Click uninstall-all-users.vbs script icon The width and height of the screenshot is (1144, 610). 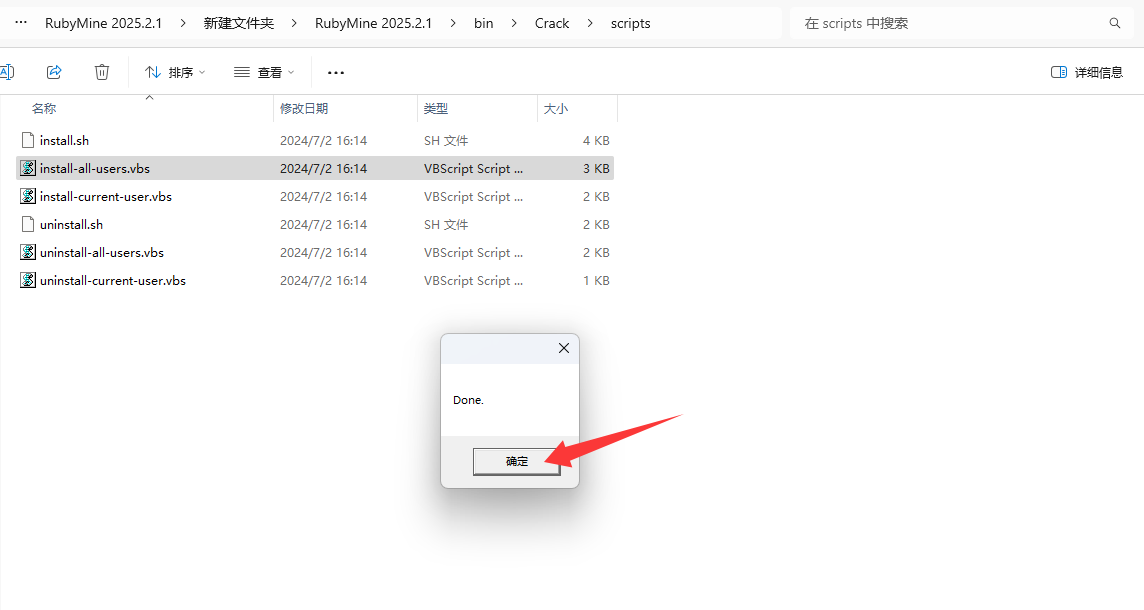pyautogui.click(x=28, y=252)
